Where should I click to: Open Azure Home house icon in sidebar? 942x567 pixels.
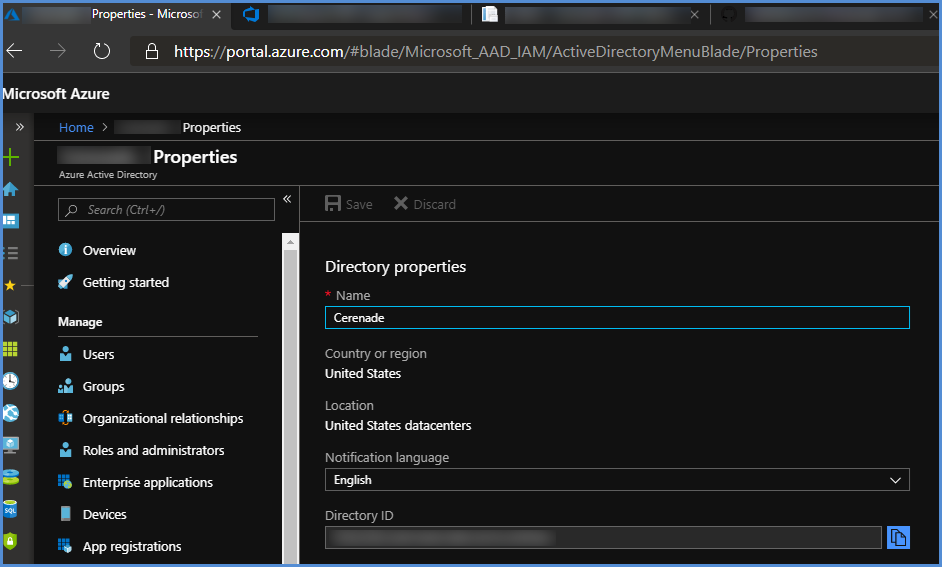(11, 189)
